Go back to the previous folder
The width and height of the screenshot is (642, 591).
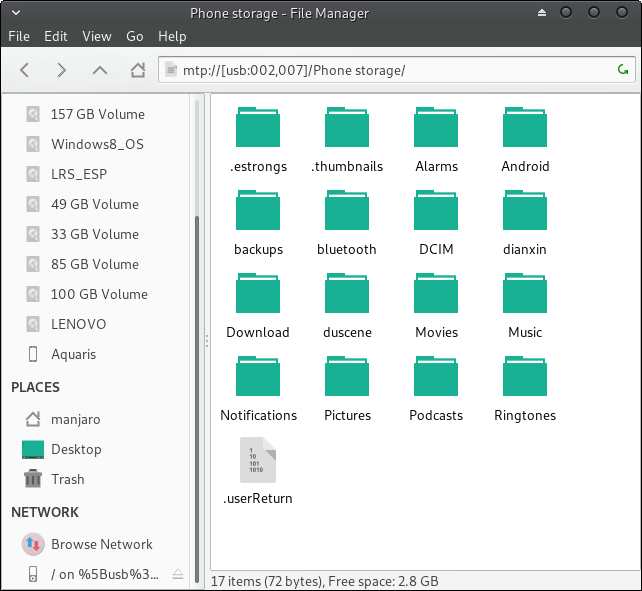[25, 70]
